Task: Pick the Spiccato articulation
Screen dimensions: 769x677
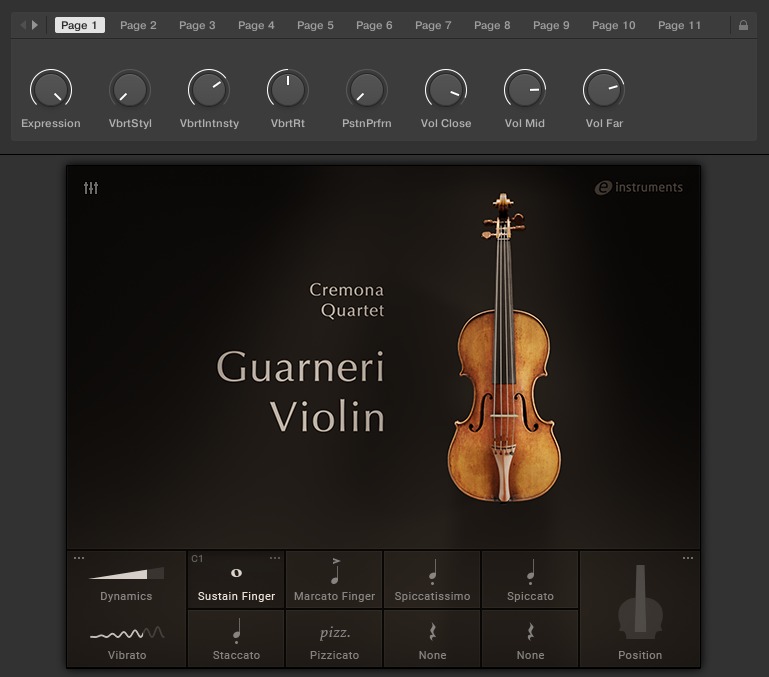Action: (530, 580)
